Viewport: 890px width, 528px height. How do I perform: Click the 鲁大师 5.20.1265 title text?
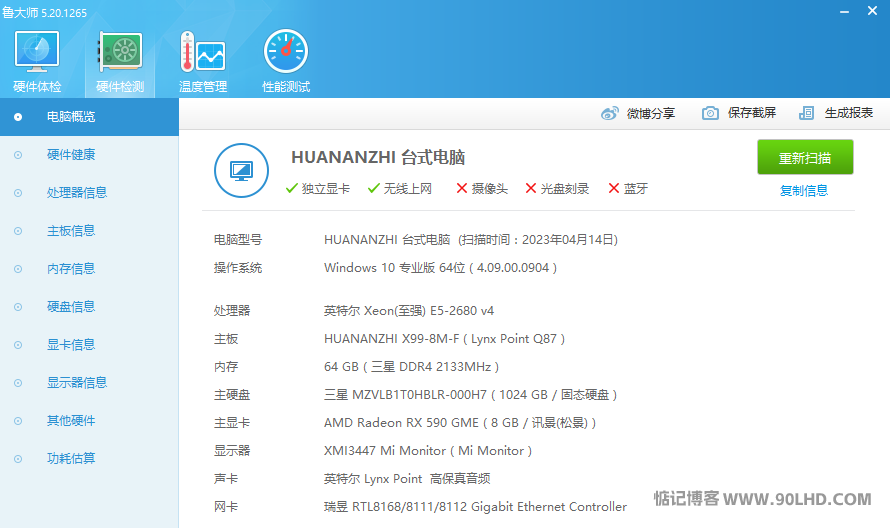(45, 12)
